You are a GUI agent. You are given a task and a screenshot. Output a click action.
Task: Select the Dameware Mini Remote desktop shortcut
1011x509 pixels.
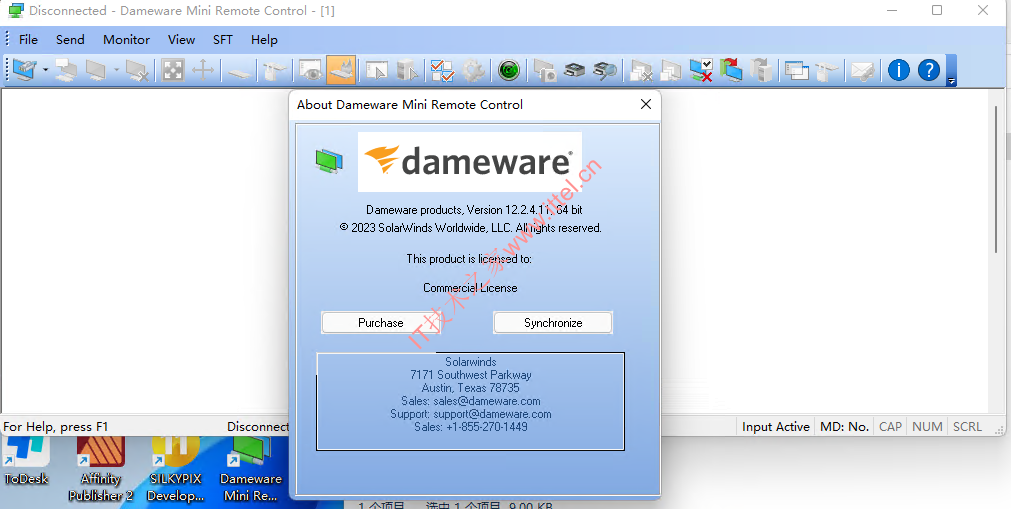click(251, 471)
